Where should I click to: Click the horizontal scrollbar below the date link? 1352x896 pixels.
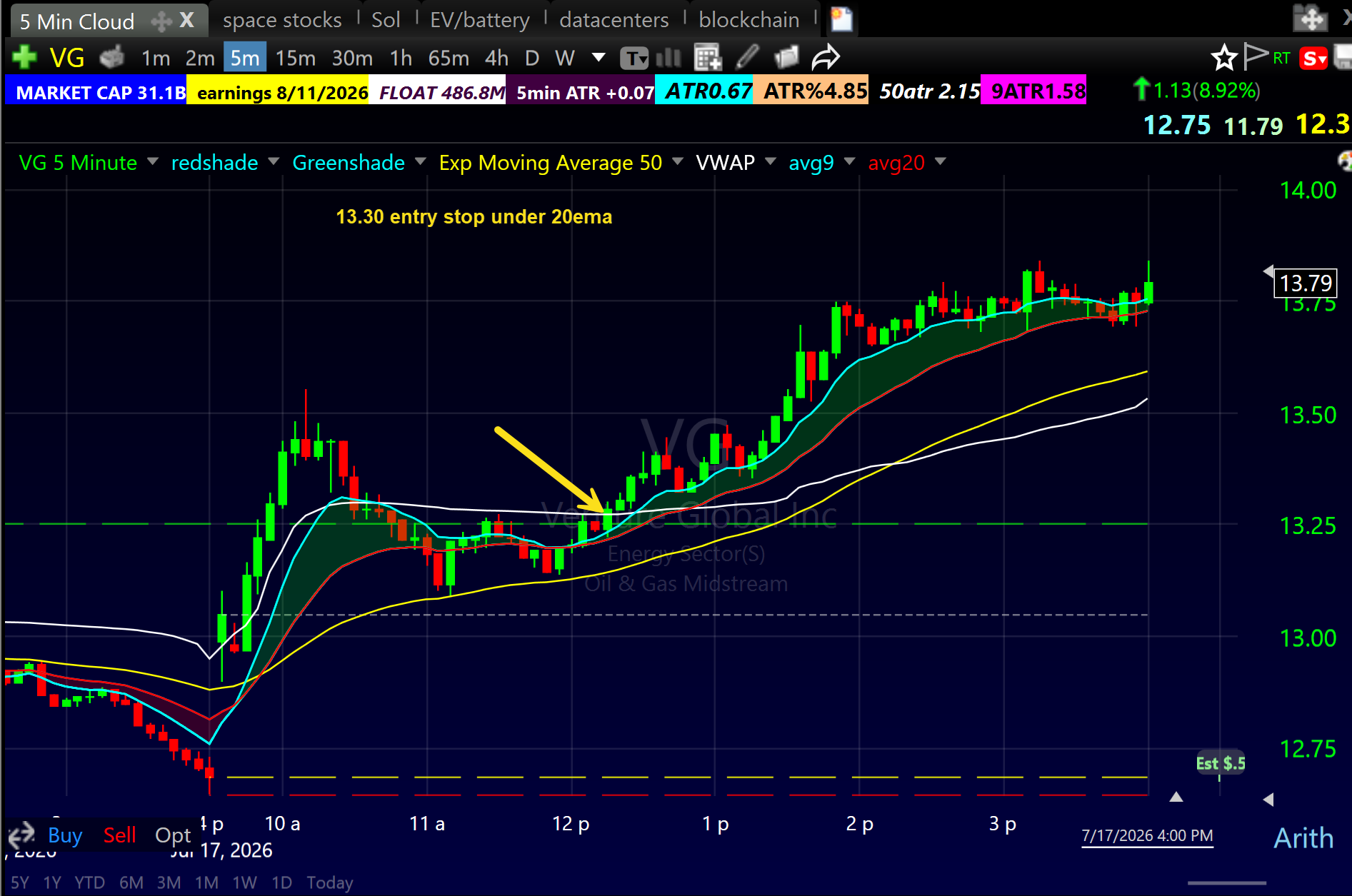(x=1226, y=883)
